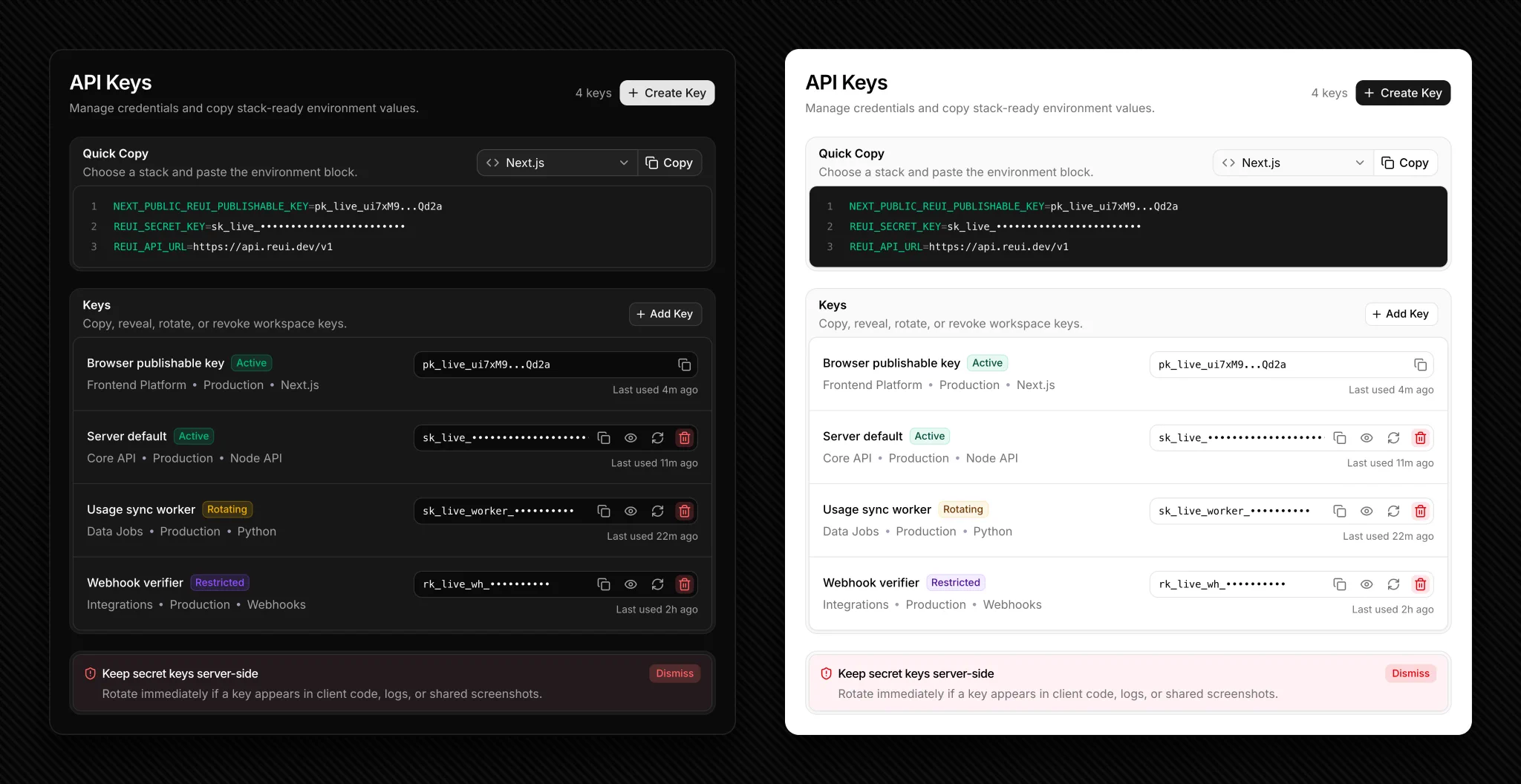The width and height of the screenshot is (1521, 784).
Task: Copy environment block in dark Quick Copy
Action: click(670, 163)
